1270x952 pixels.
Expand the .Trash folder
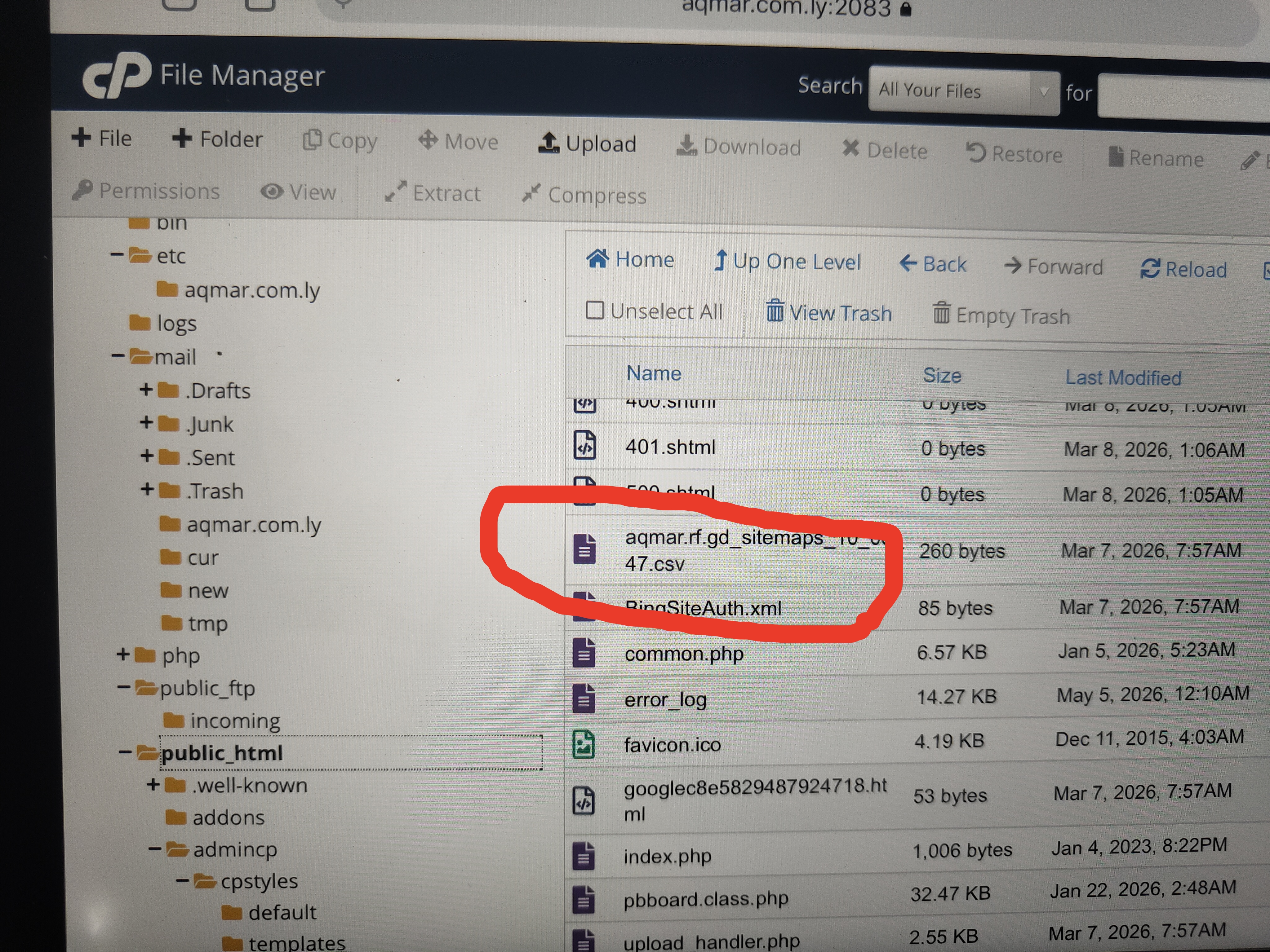tap(148, 490)
